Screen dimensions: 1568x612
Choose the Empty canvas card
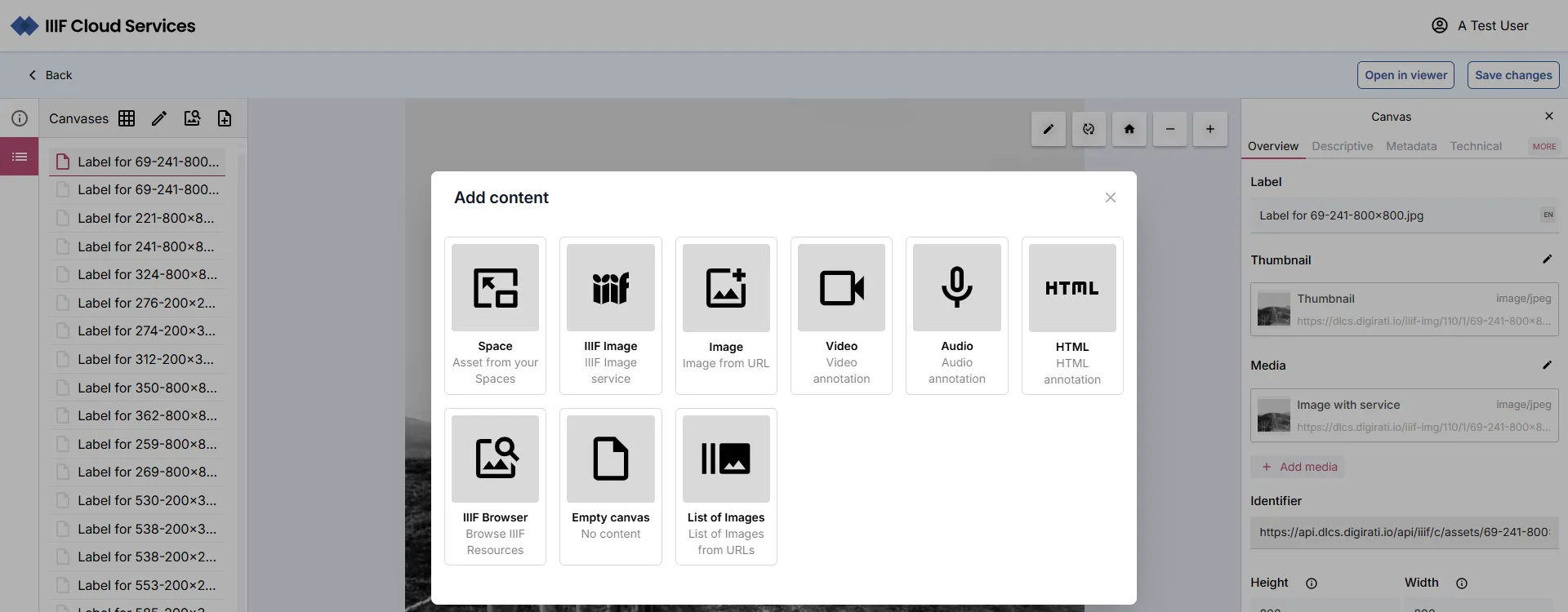(x=610, y=486)
